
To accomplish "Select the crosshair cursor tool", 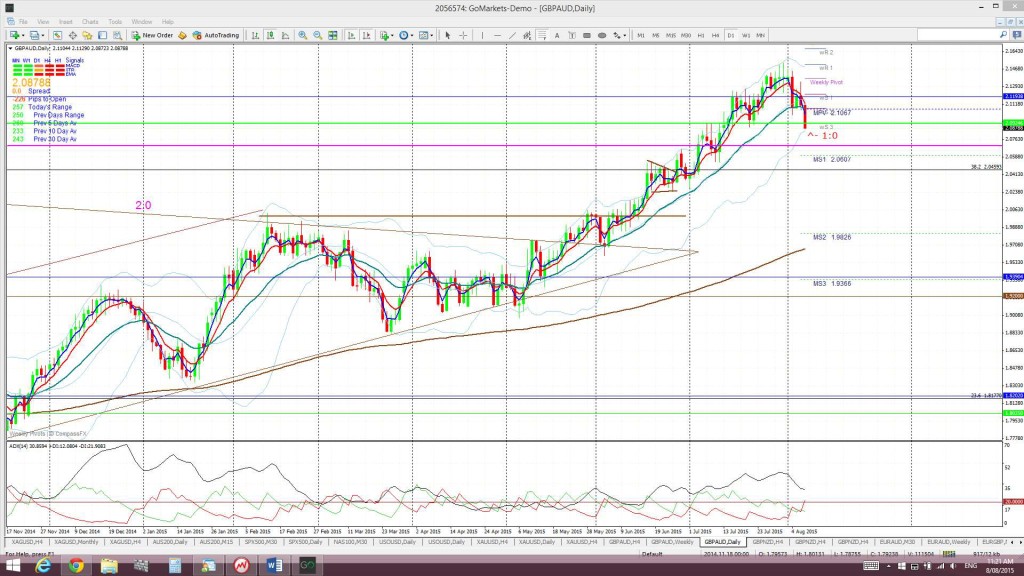I will [463, 35].
